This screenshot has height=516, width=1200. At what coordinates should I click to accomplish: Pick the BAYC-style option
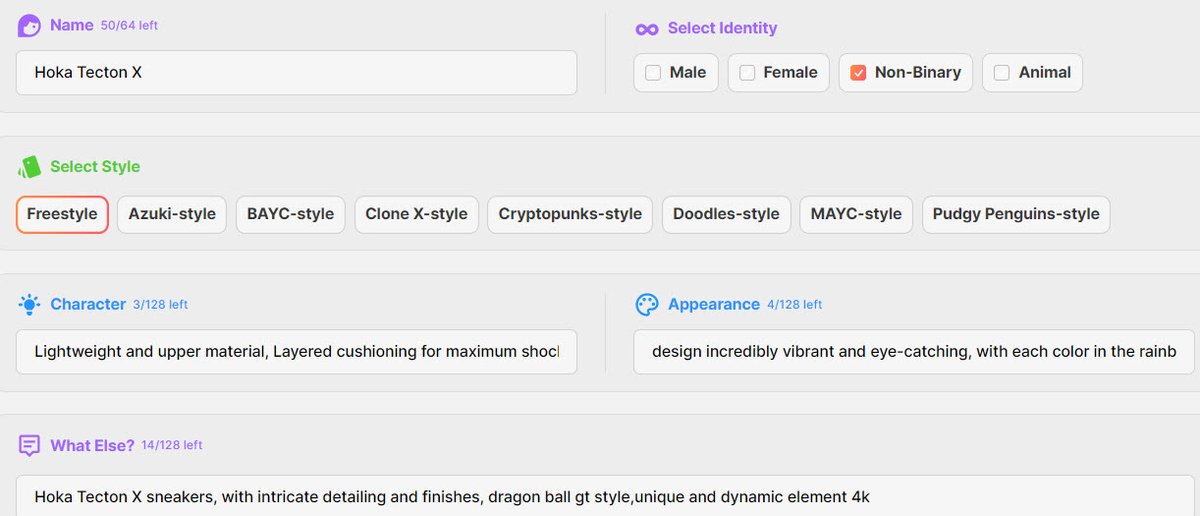pyautogui.click(x=291, y=214)
